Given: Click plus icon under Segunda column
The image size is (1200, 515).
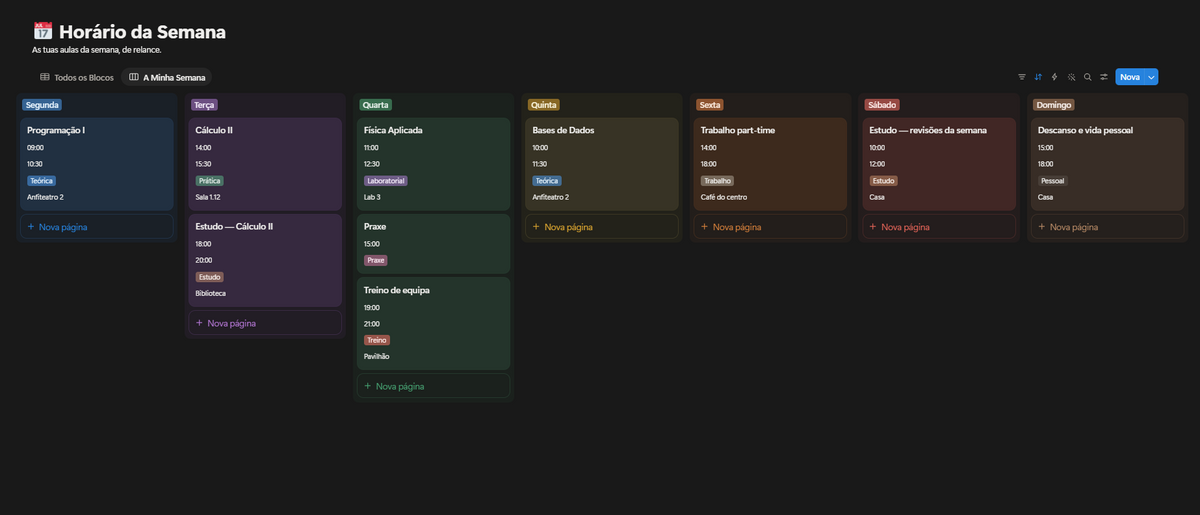Looking at the screenshot, I should point(31,227).
